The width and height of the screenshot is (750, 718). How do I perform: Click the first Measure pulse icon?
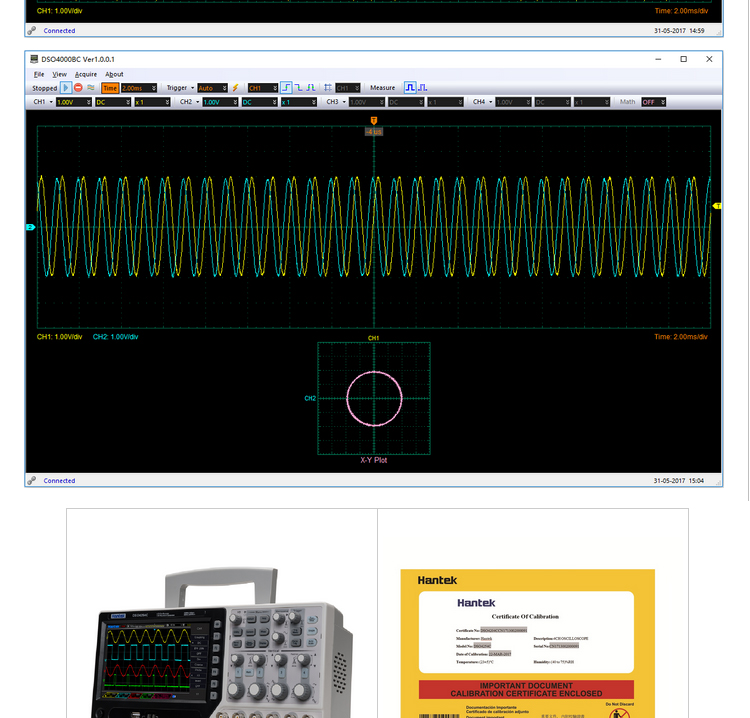click(x=409, y=88)
